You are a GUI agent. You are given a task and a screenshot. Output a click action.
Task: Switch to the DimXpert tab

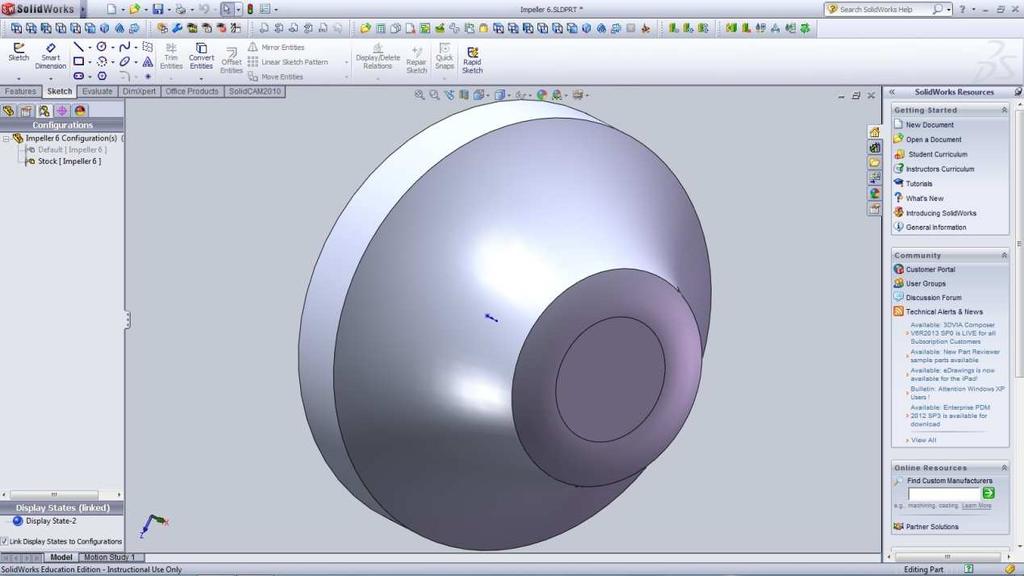pyautogui.click(x=139, y=91)
